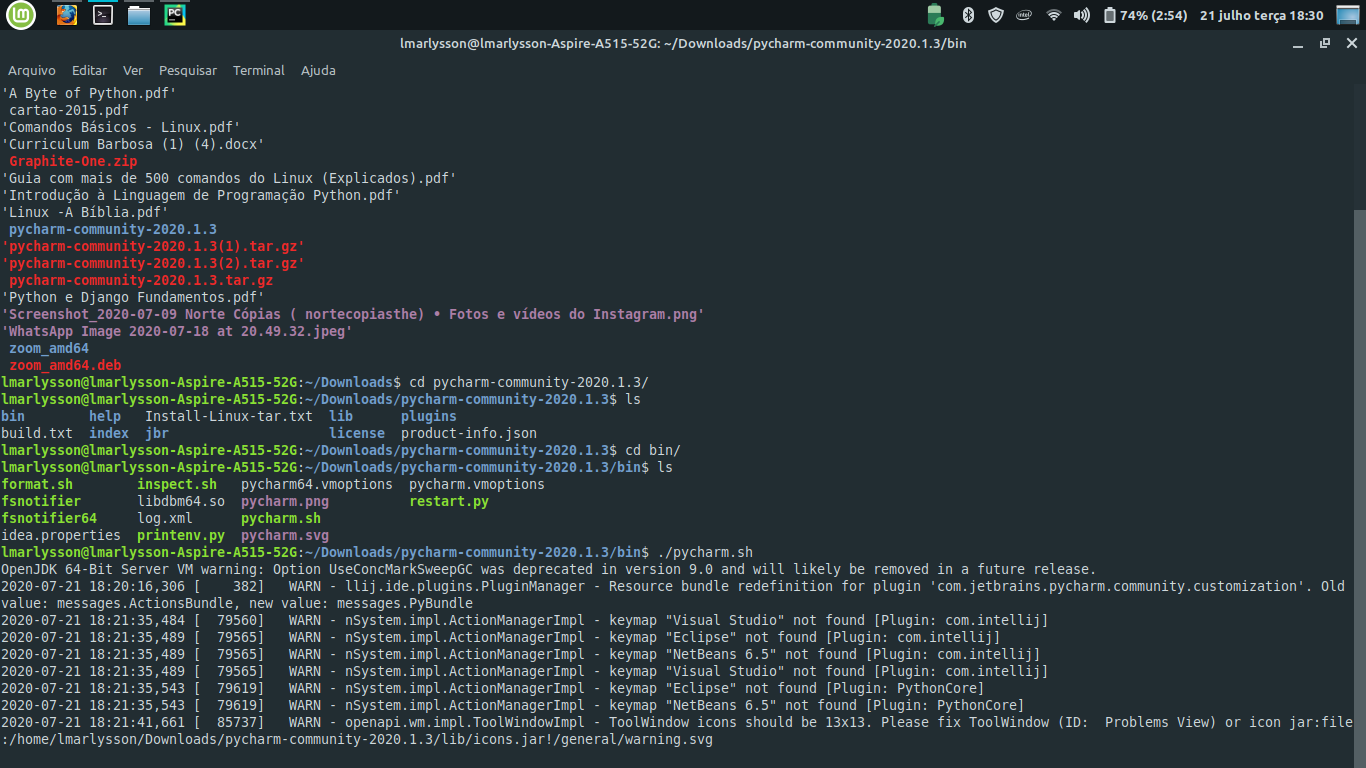This screenshot has height=768, width=1366.
Task: Click the cartao-2015.pdf entry
Action: [x=69, y=110]
